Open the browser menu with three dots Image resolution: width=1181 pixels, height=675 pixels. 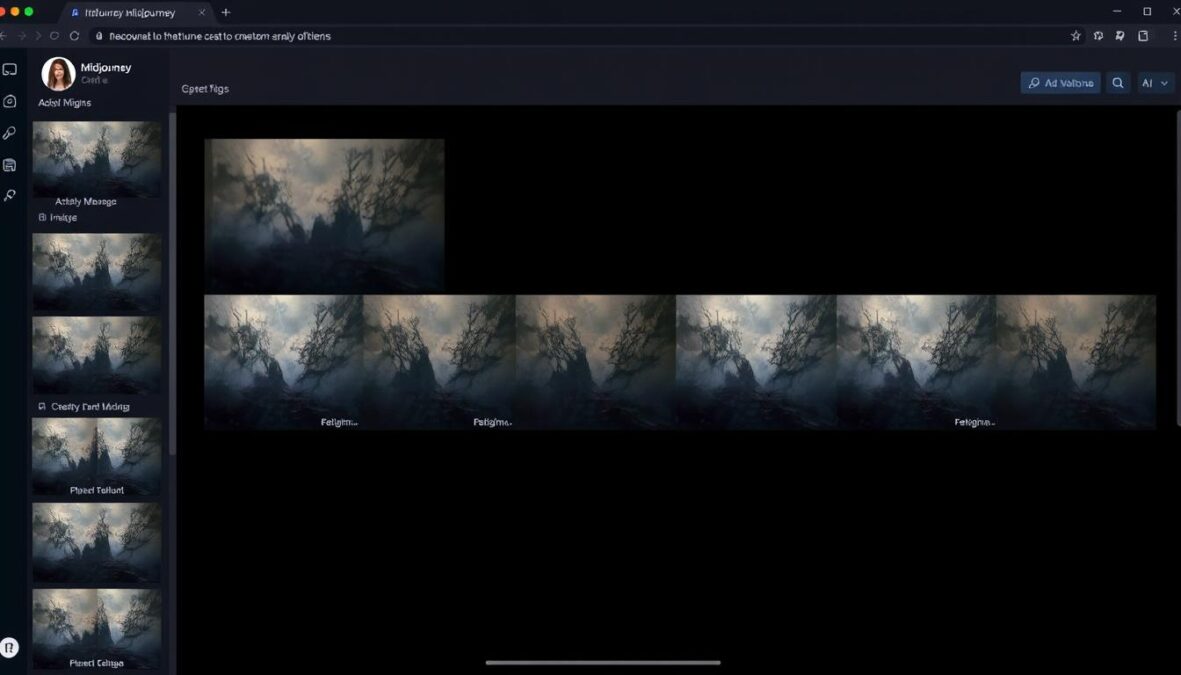click(x=1175, y=35)
